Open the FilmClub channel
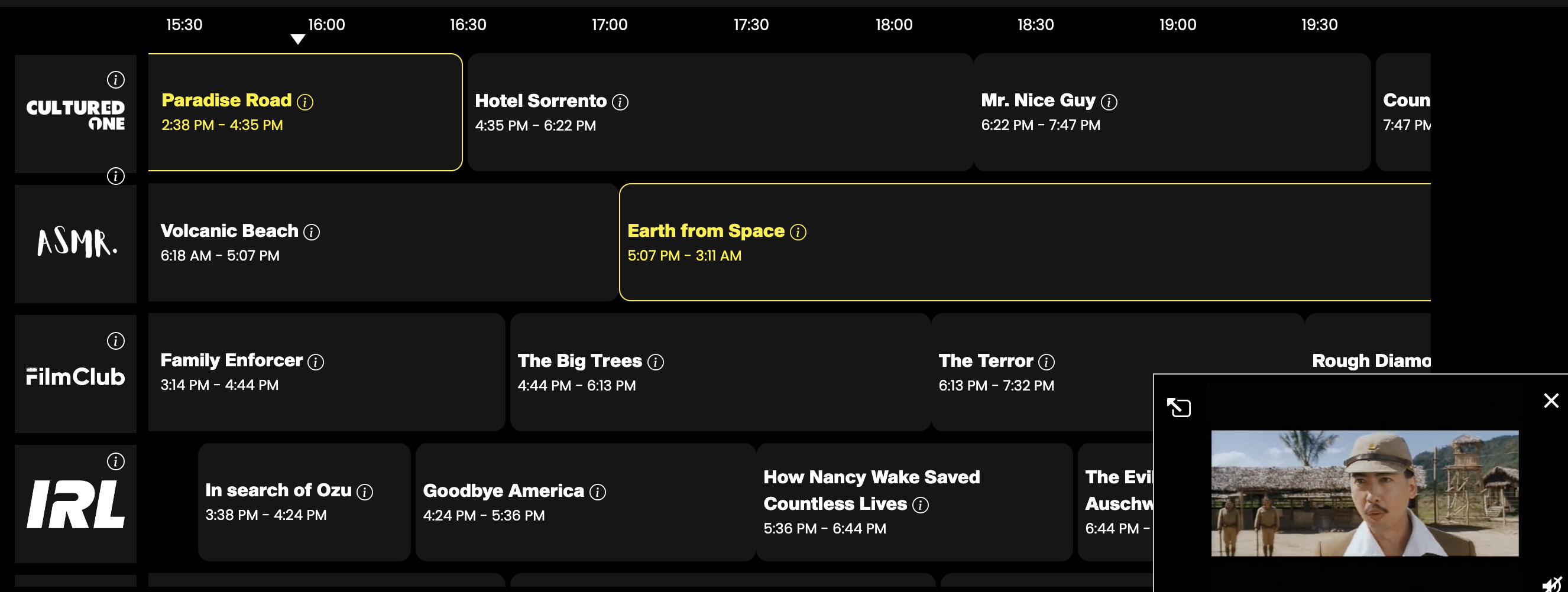 [x=76, y=376]
